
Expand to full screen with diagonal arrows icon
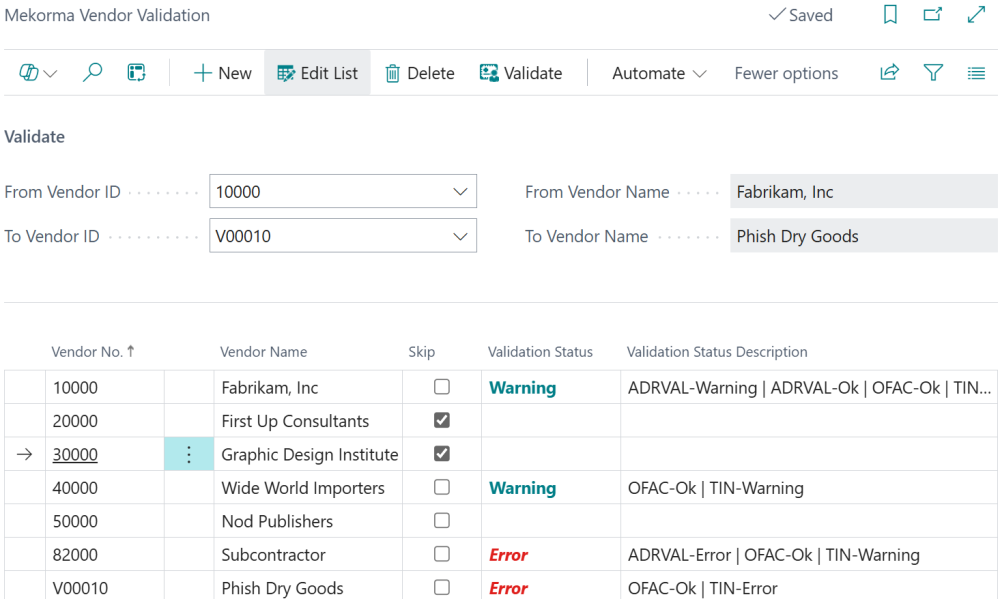pos(976,15)
